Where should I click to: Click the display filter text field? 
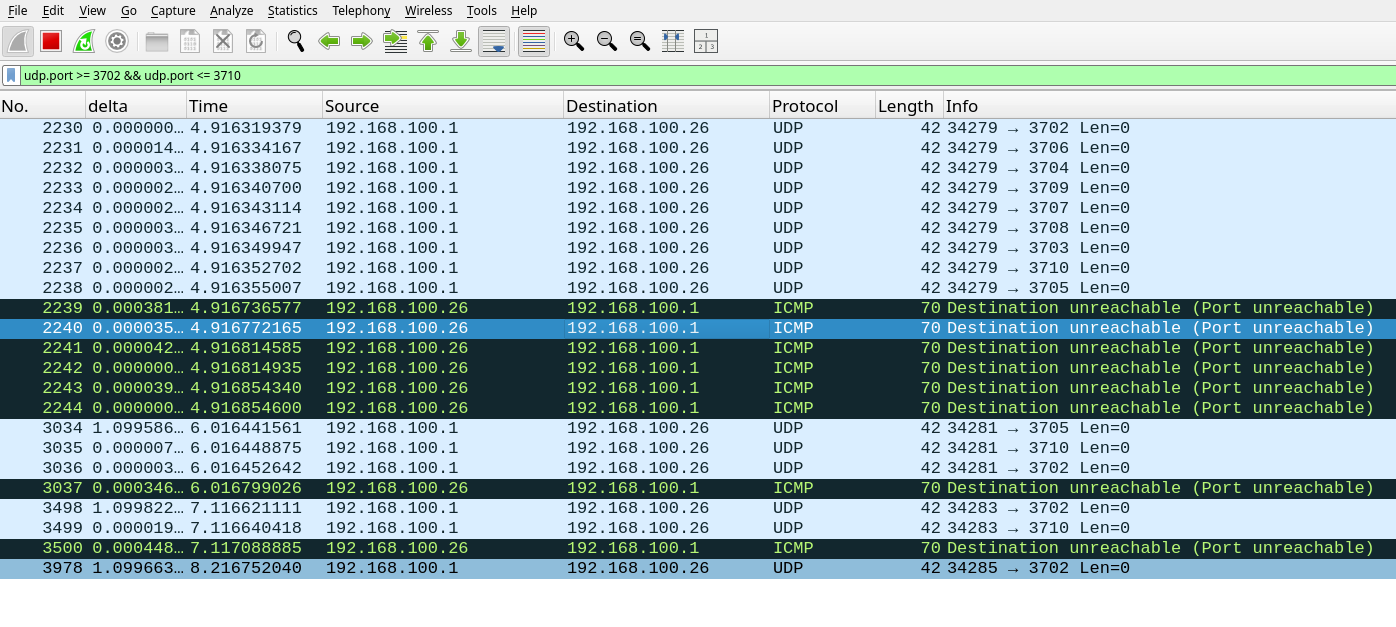pos(700,76)
